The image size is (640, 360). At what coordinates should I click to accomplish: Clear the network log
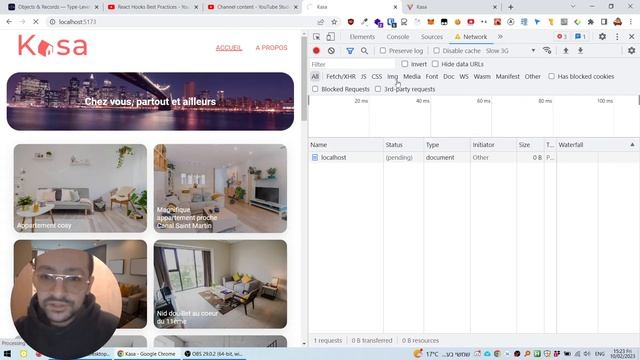pyautogui.click(x=331, y=51)
